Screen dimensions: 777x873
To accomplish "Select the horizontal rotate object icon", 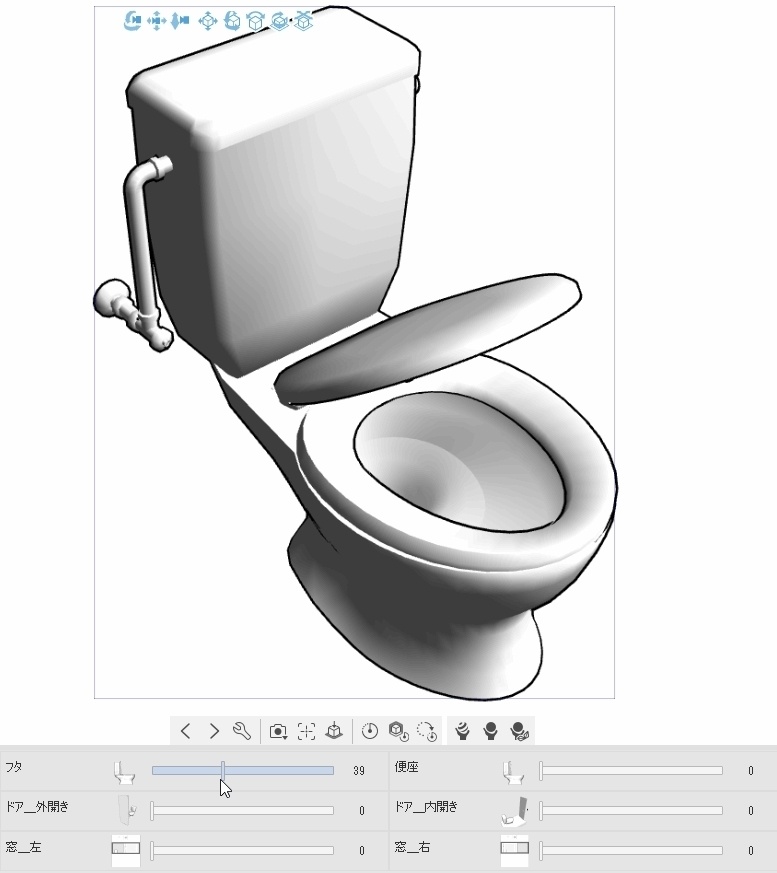I will pos(279,21).
